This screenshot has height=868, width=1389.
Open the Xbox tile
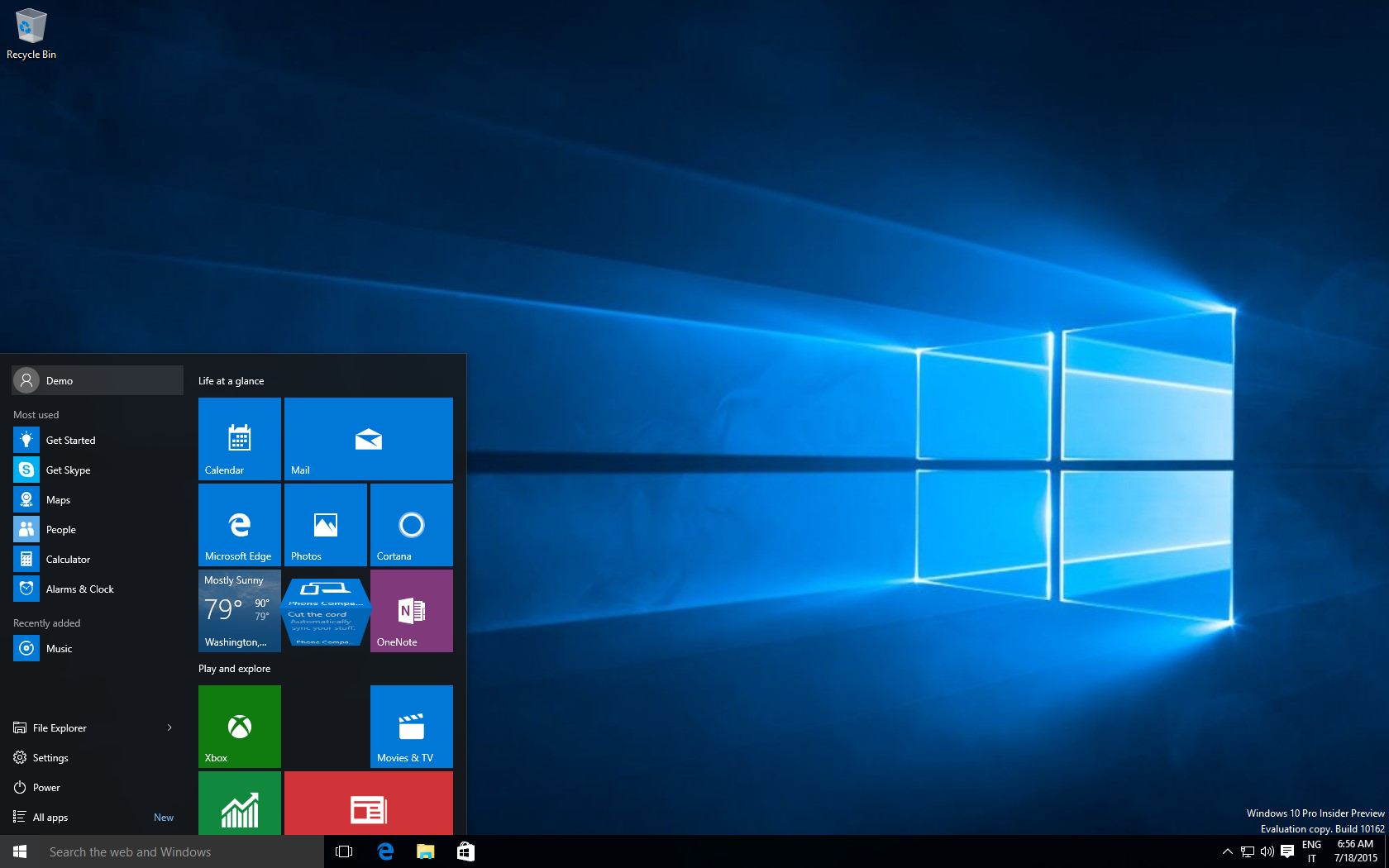240,727
